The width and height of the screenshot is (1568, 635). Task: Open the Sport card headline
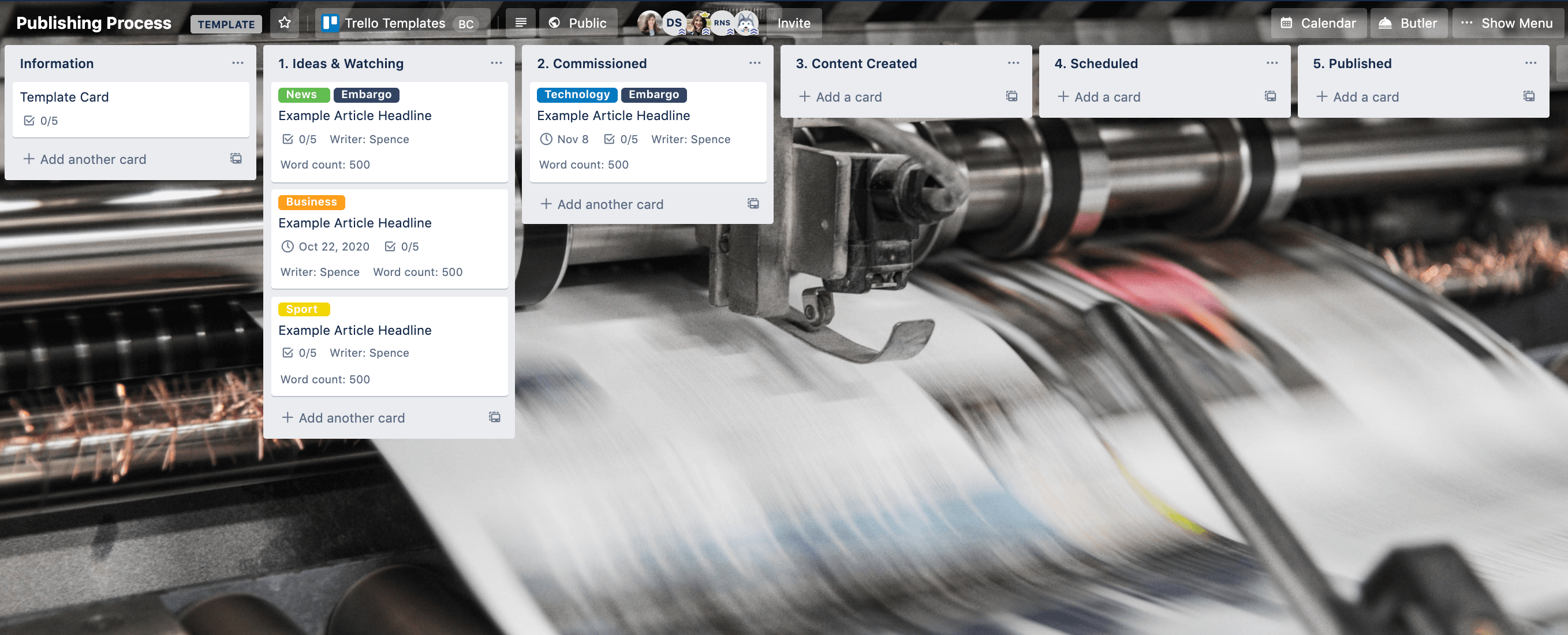(x=355, y=330)
